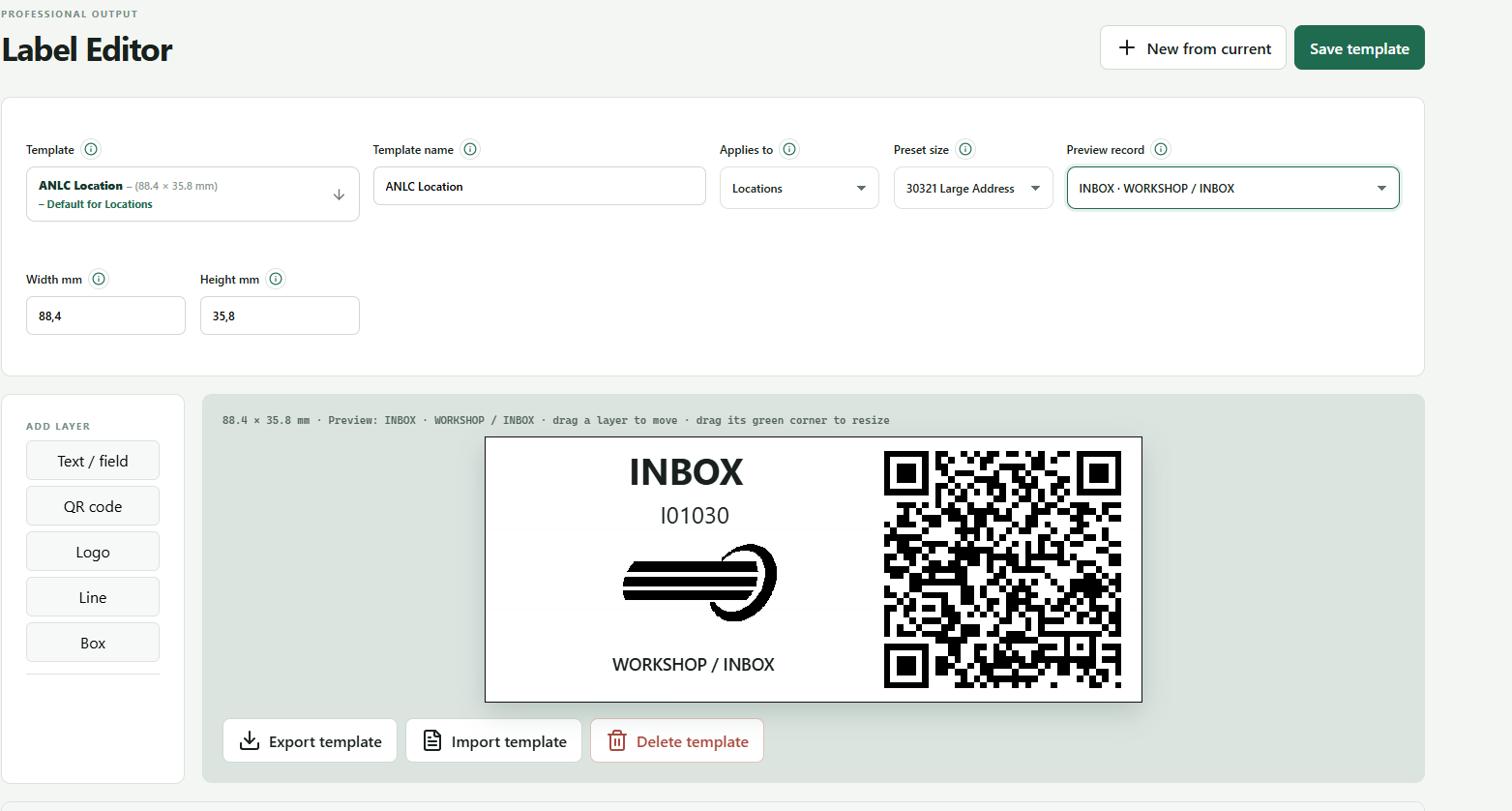Click the info icon next to Template label
The image size is (1512, 811).
(x=91, y=149)
